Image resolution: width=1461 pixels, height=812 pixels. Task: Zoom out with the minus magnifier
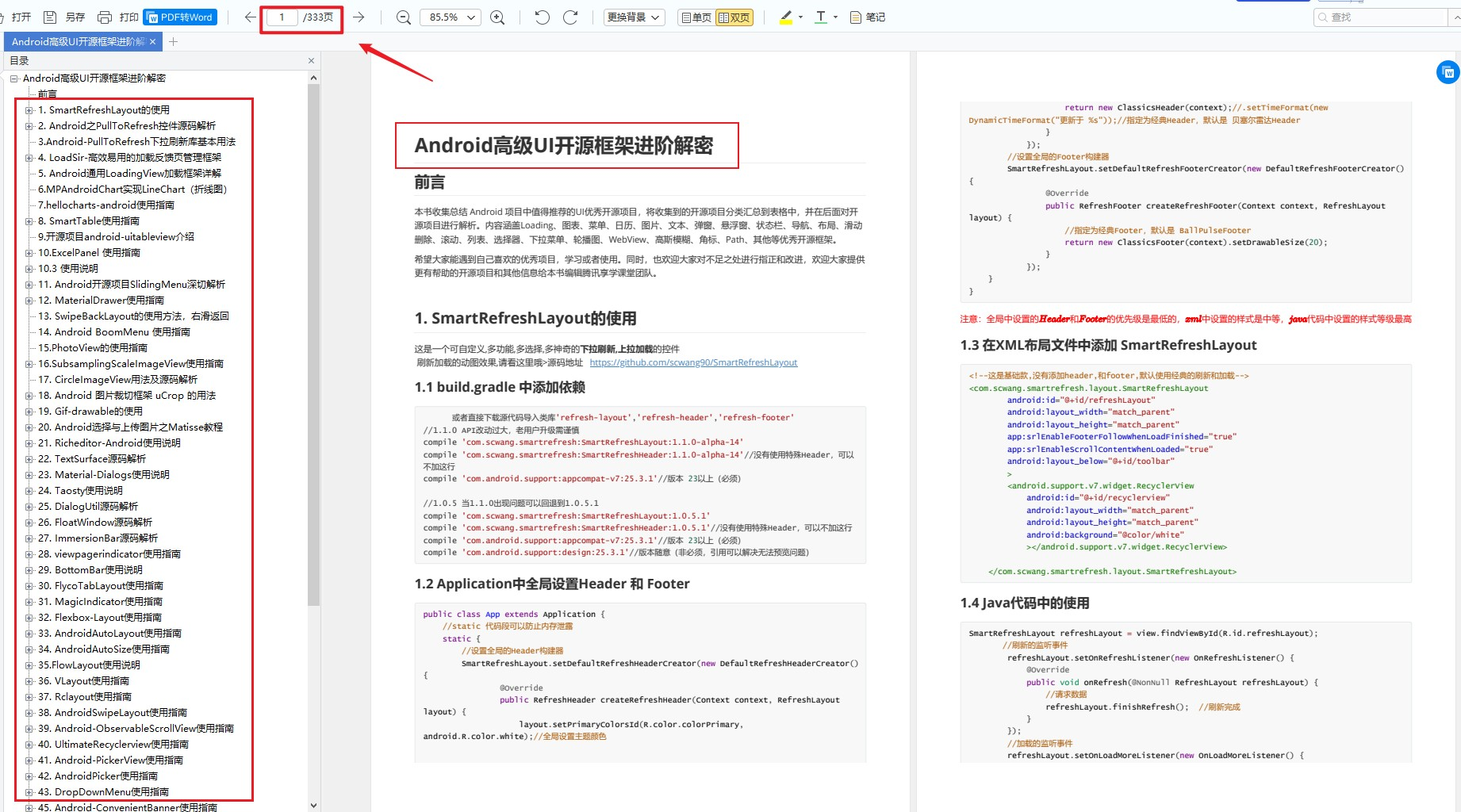pos(403,17)
